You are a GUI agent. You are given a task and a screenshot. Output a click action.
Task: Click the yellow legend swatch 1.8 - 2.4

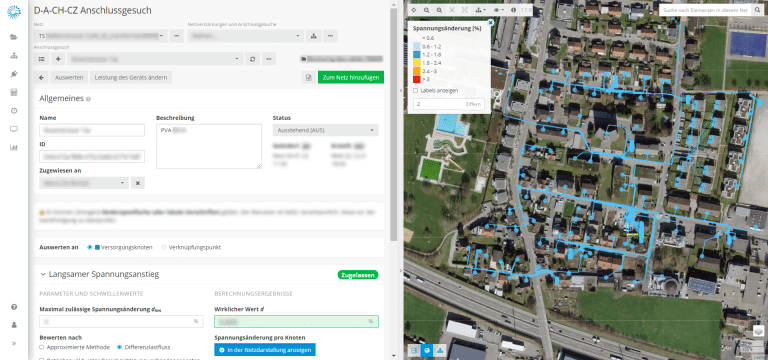(x=417, y=63)
